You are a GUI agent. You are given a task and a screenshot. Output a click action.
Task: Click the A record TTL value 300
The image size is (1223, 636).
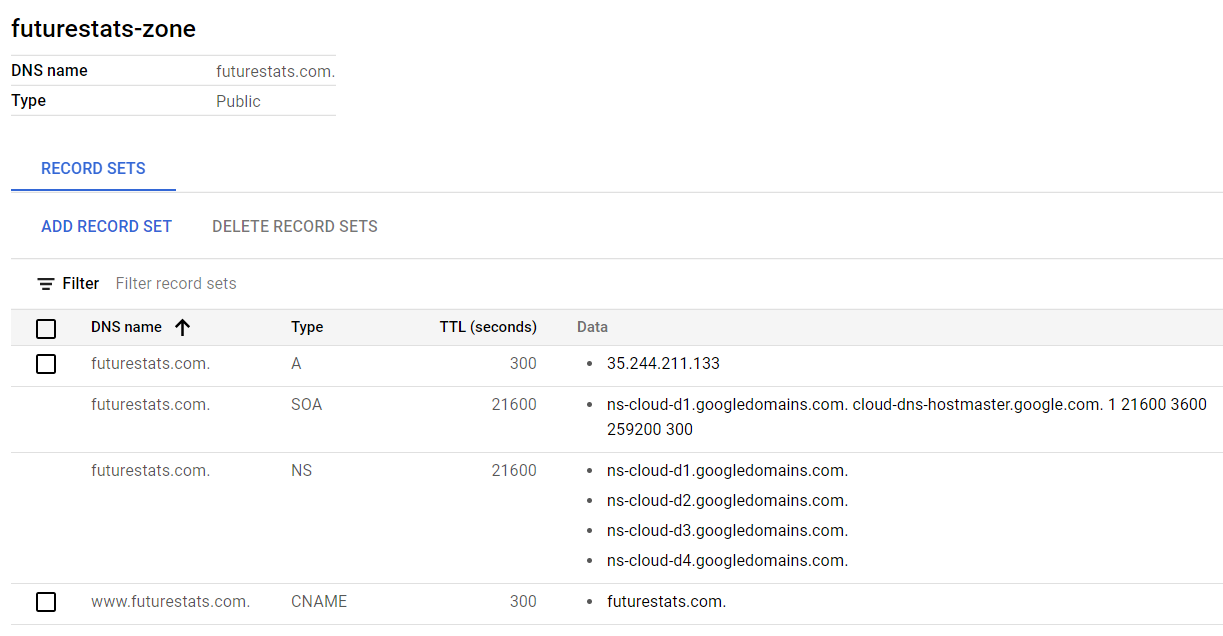[523, 364]
